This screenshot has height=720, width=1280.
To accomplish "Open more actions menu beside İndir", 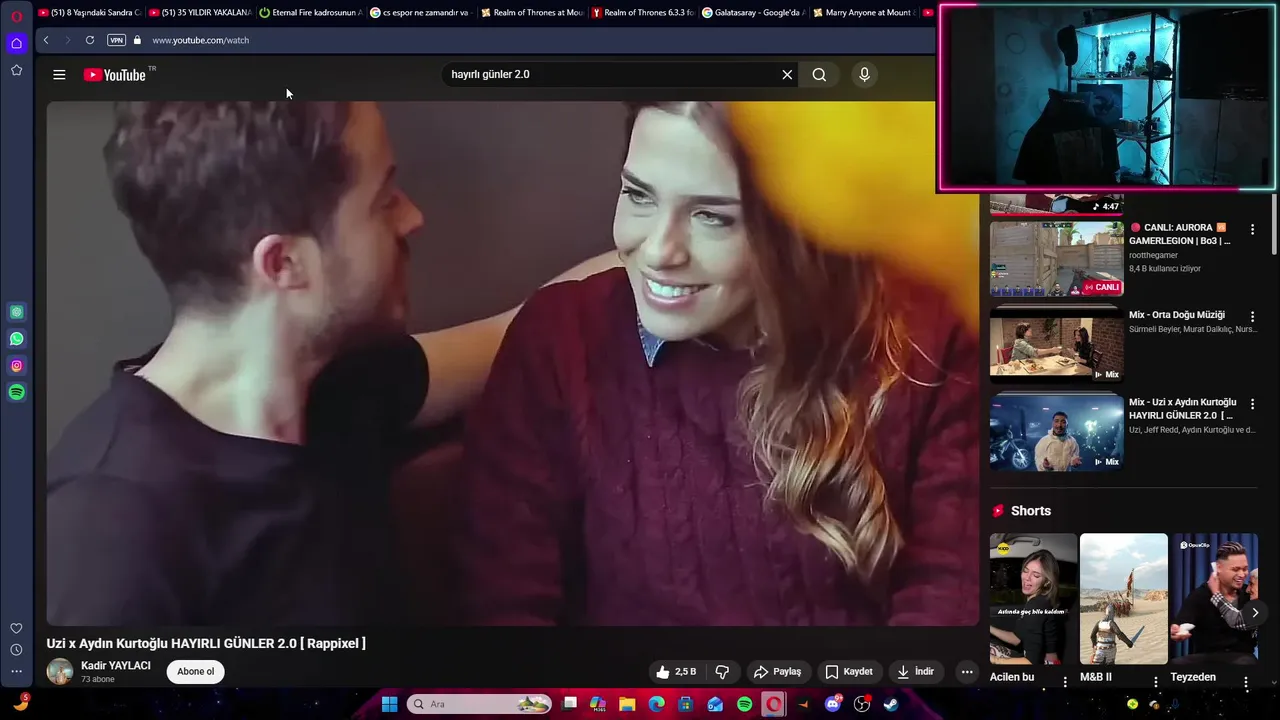I will (967, 672).
